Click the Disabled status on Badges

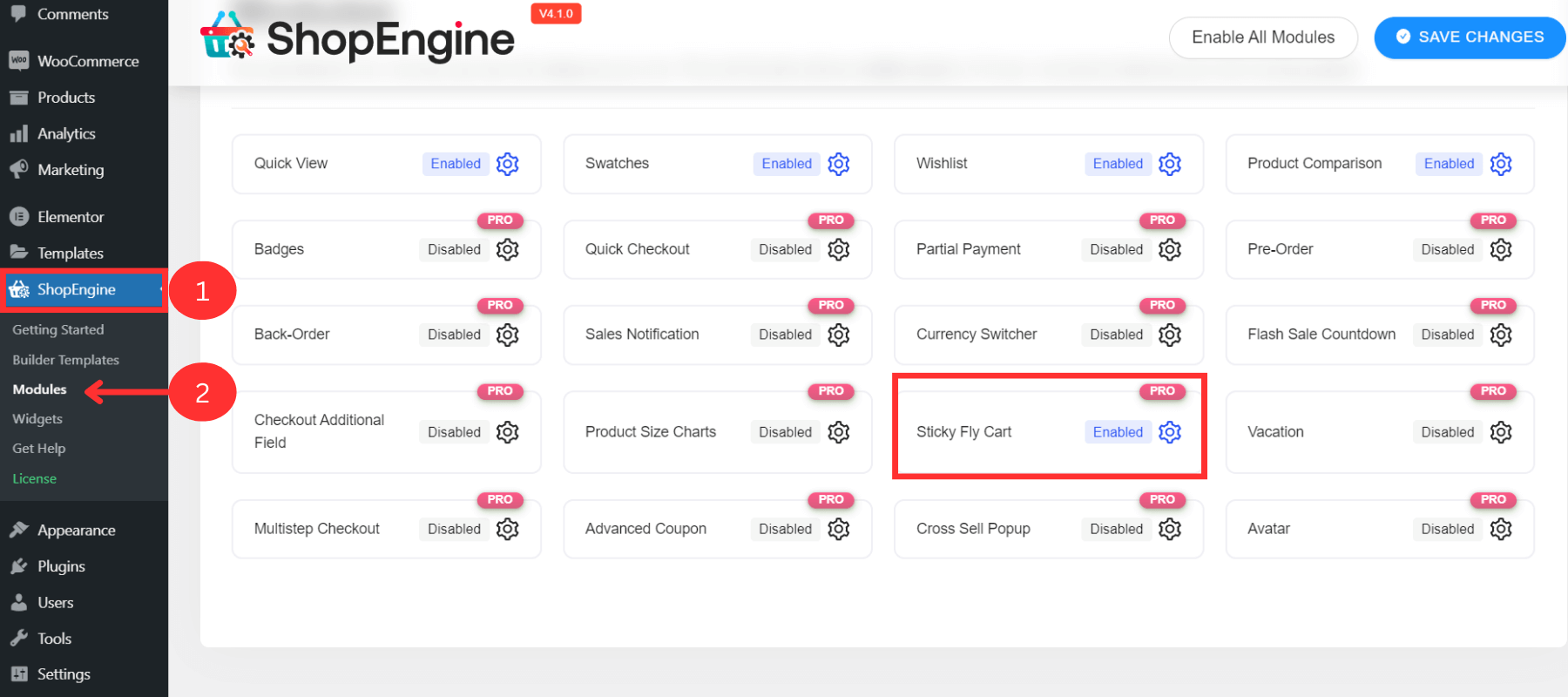(x=454, y=249)
